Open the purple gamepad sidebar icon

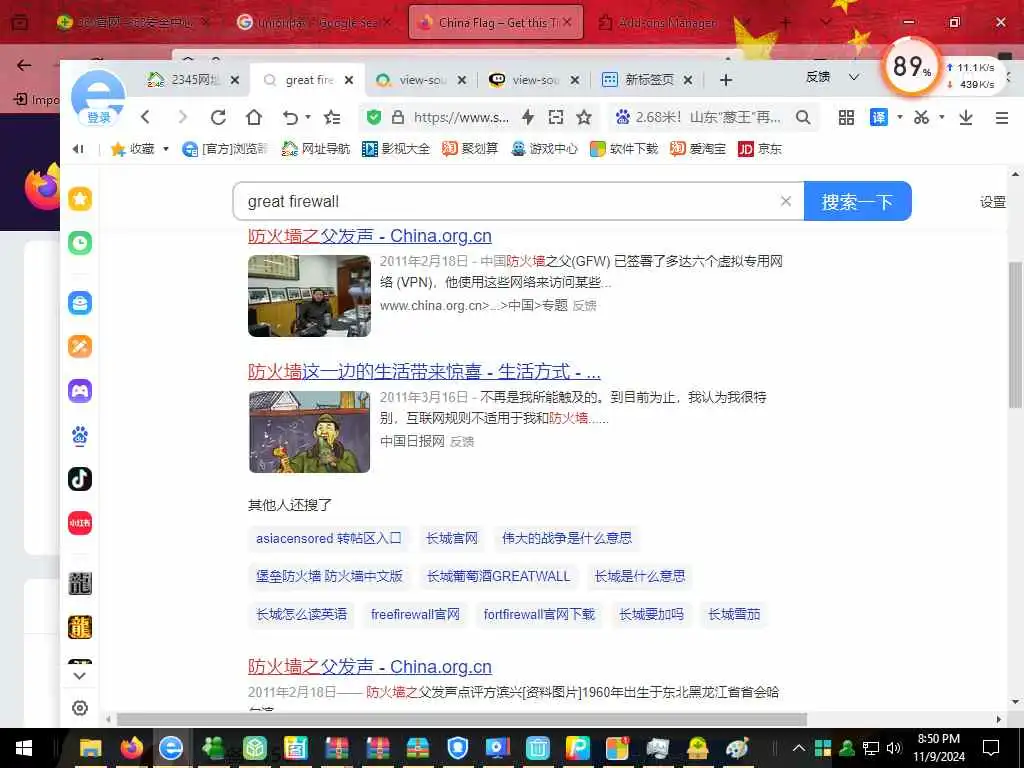point(80,391)
